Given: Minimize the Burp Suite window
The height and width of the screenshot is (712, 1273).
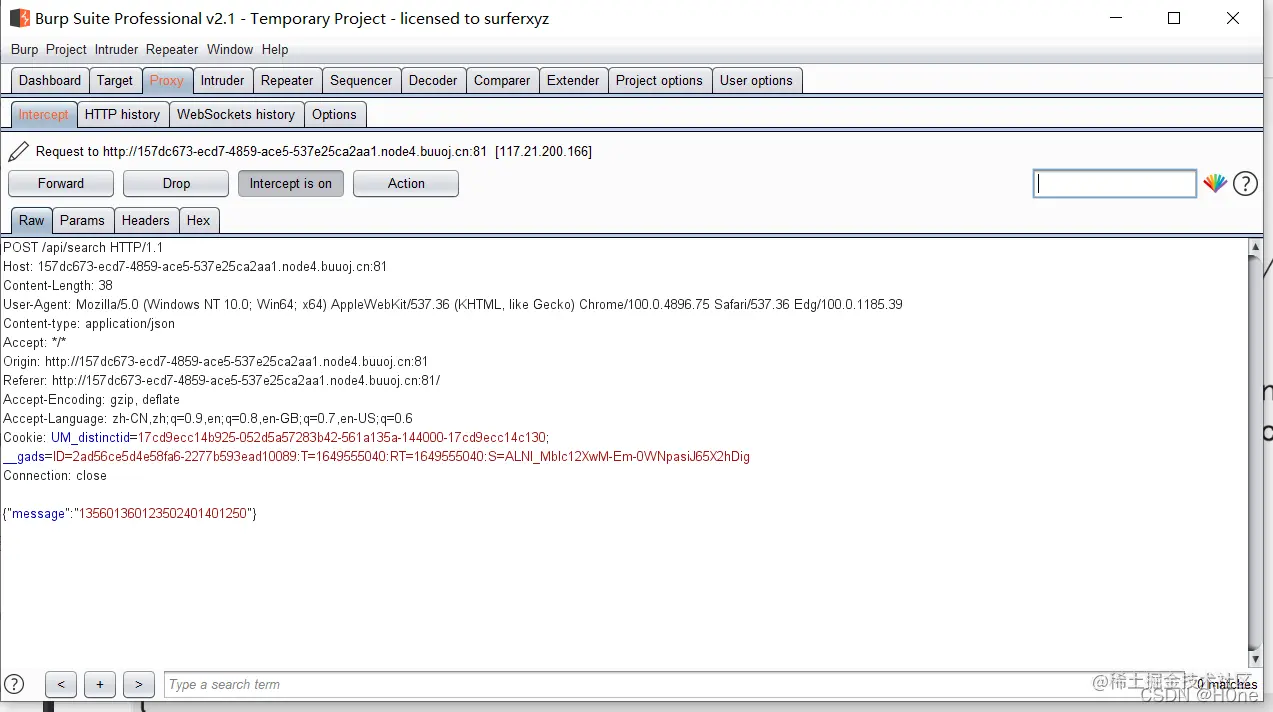Looking at the screenshot, I should click(1116, 18).
